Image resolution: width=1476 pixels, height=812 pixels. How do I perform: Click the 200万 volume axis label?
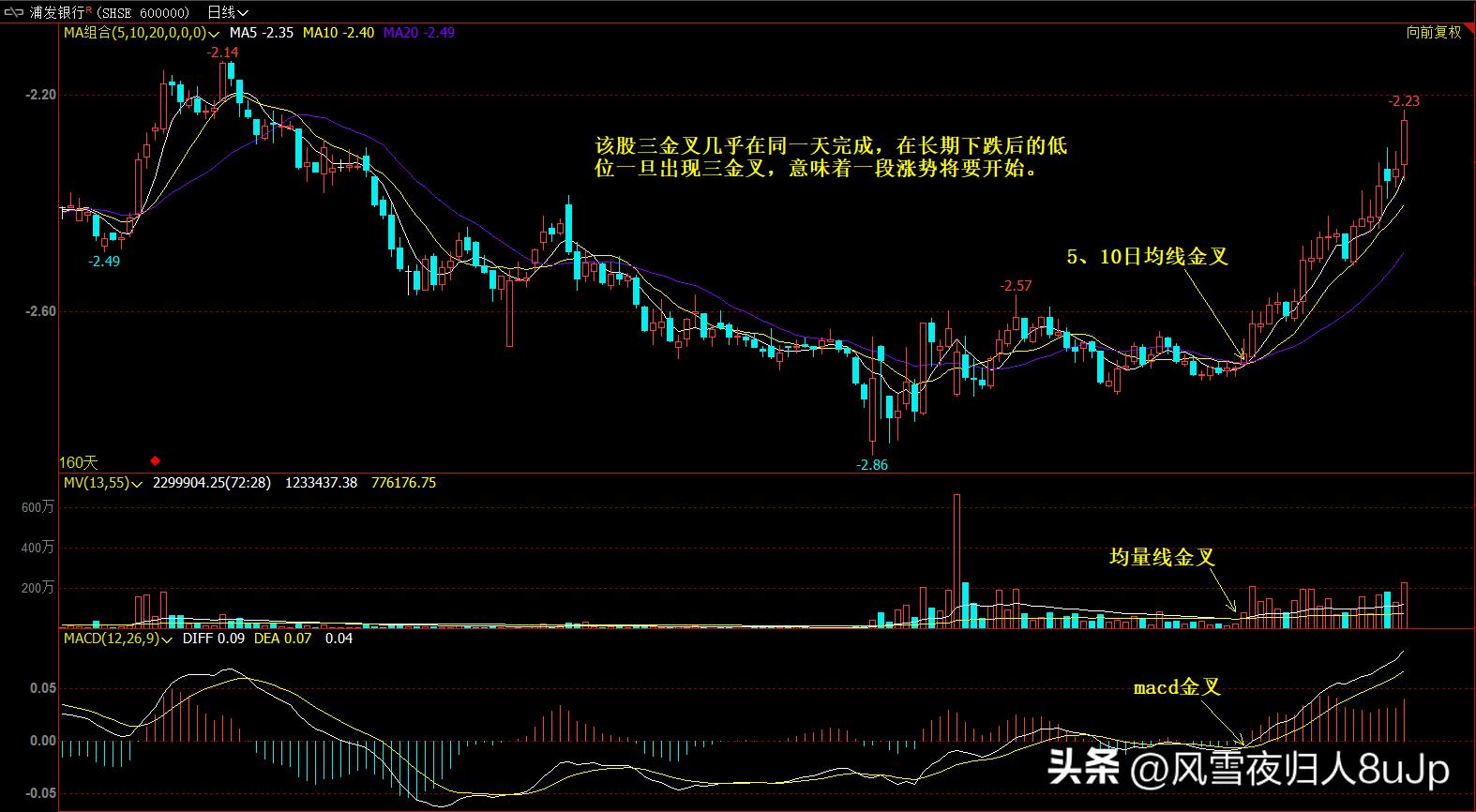tap(38, 588)
